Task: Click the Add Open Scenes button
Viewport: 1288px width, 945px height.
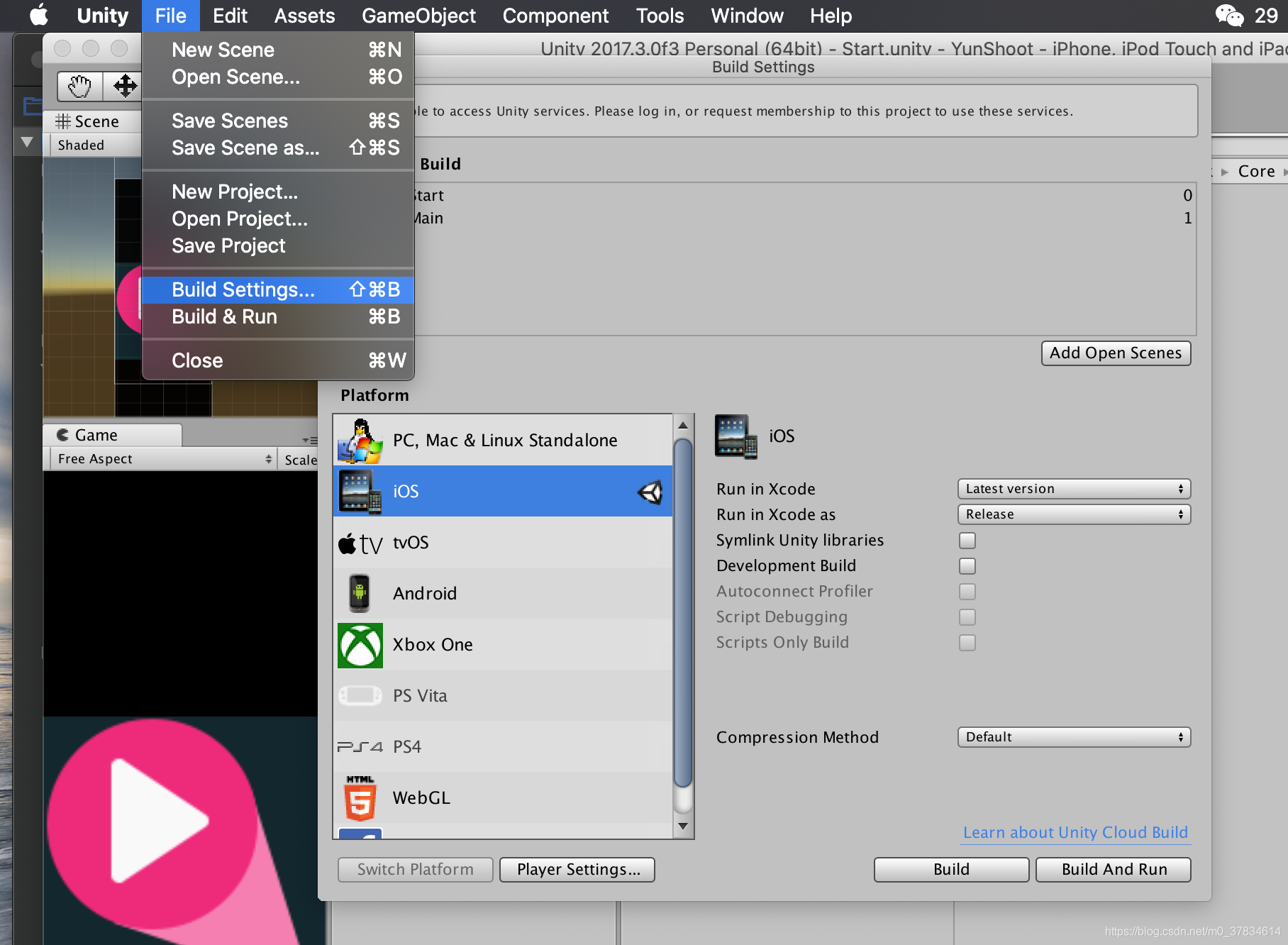Action: click(x=1116, y=353)
